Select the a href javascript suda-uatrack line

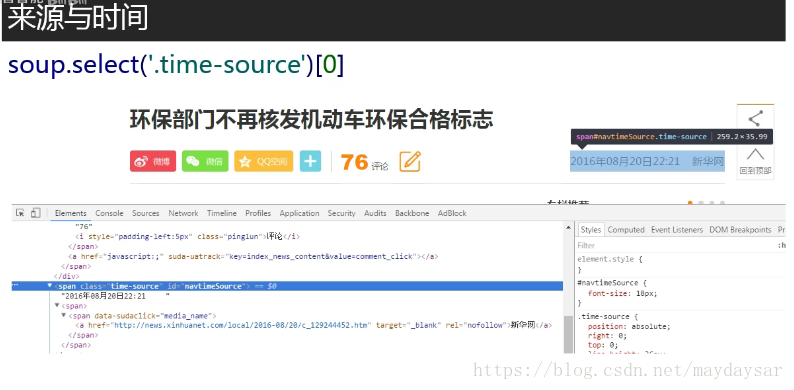pyautogui.click(x=253, y=256)
